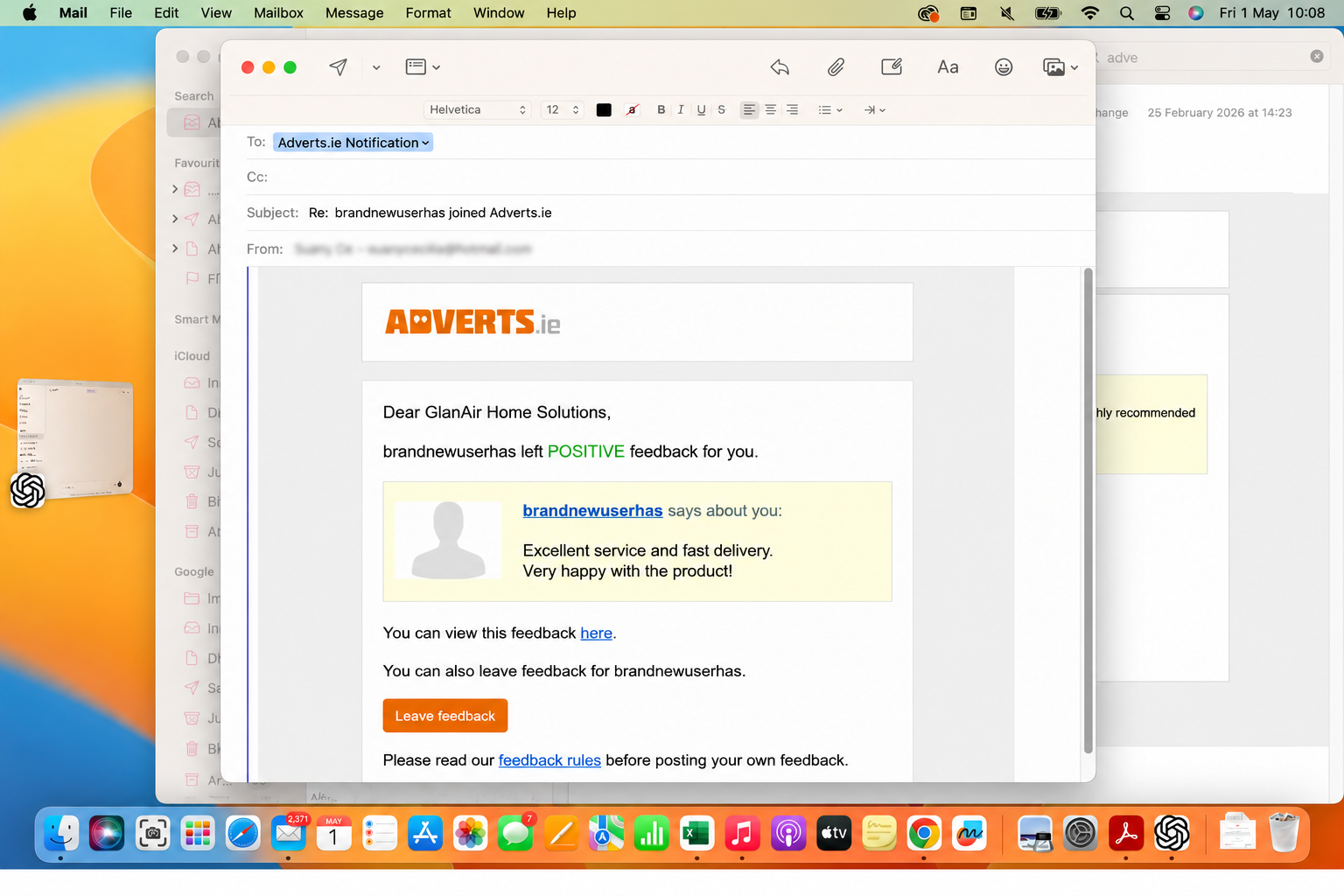The width and height of the screenshot is (1344, 896).
Task: Click the compose window vertical scrollbar
Action: tap(1088, 510)
